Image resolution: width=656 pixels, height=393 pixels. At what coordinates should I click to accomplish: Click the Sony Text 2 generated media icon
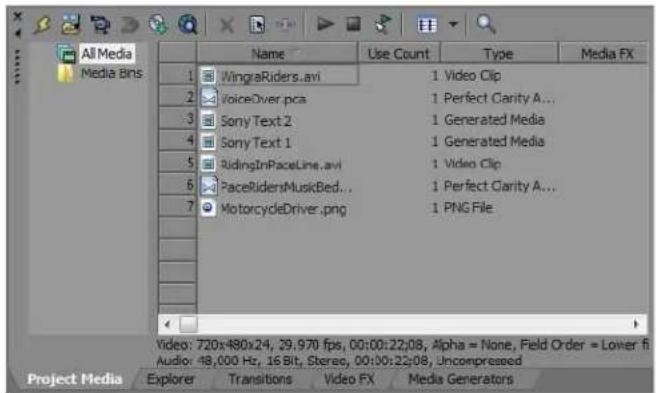(208, 121)
